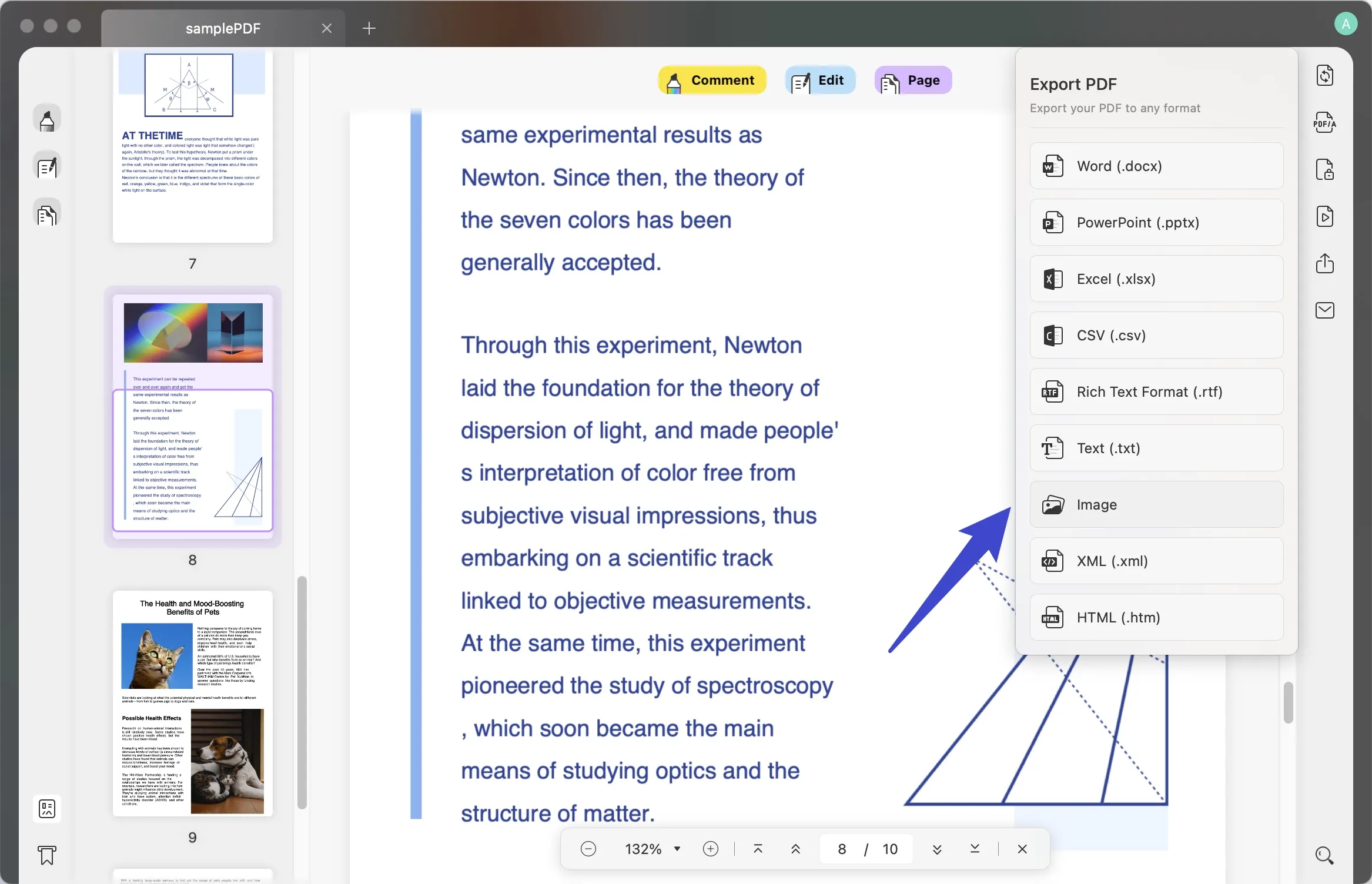Go to next page chevron

click(x=937, y=849)
